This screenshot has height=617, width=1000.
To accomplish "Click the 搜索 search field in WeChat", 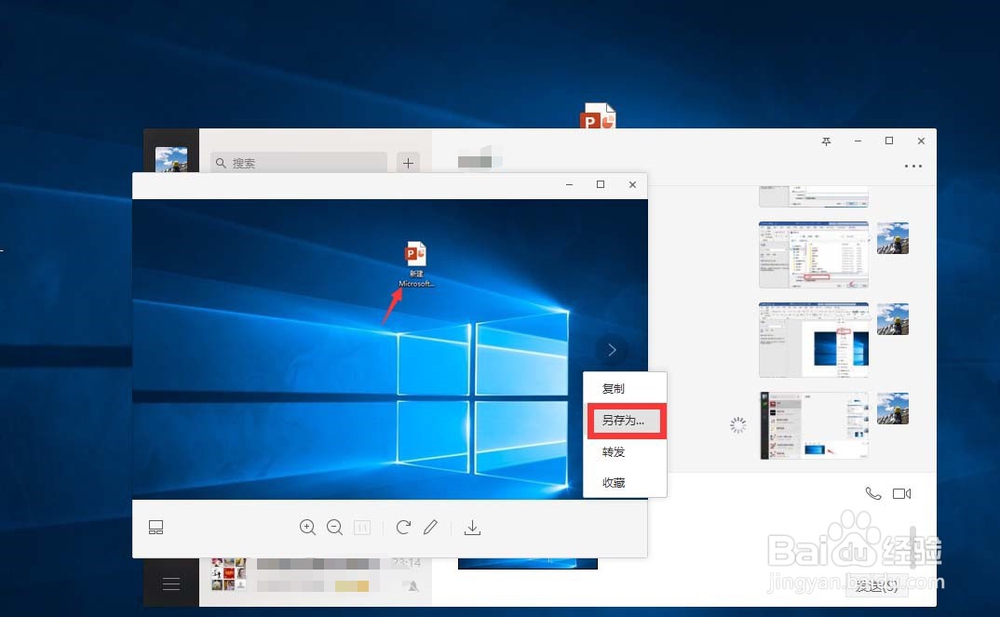I will pos(298,163).
